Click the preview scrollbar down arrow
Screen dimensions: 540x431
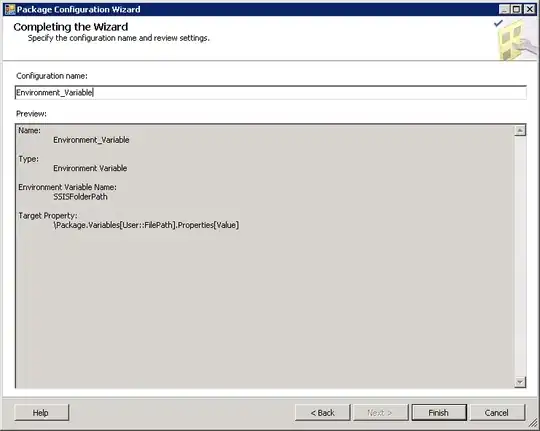pyautogui.click(x=520, y=382)
